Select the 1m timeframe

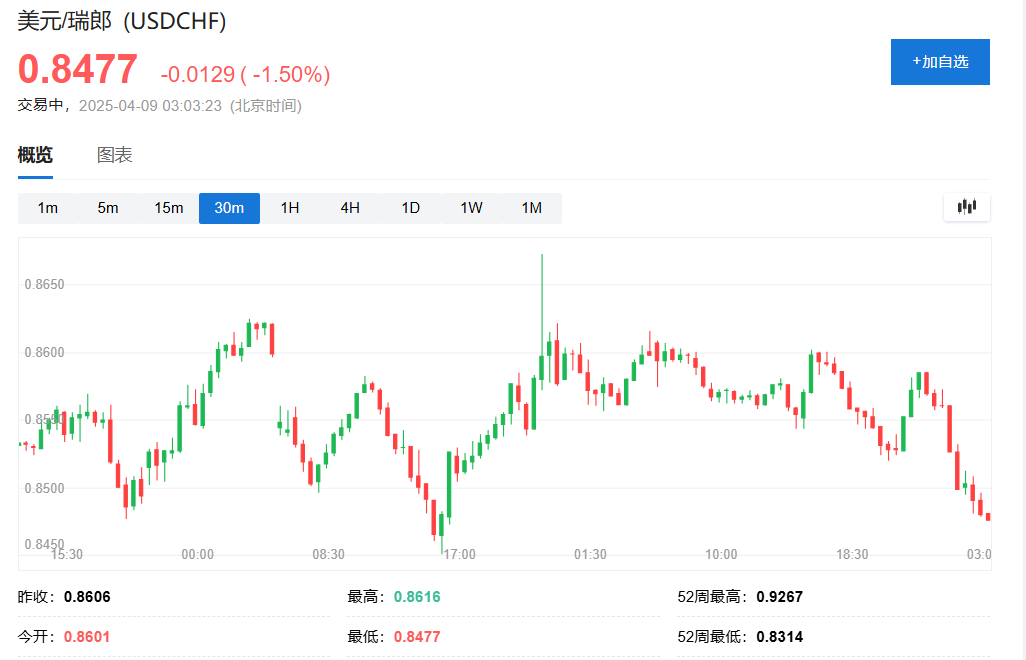(47, 208)
